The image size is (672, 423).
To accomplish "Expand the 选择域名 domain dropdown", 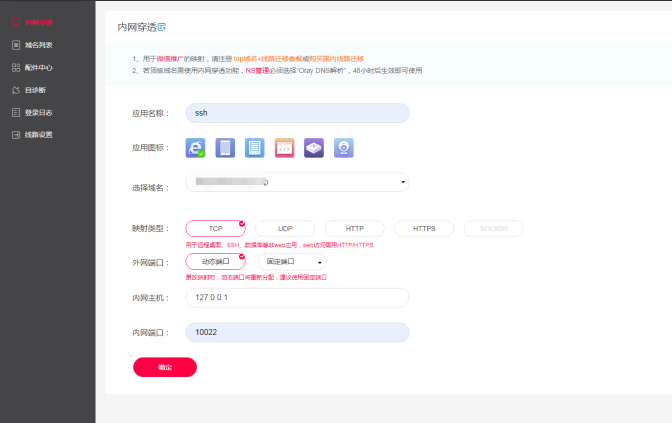I will point(297,182).
